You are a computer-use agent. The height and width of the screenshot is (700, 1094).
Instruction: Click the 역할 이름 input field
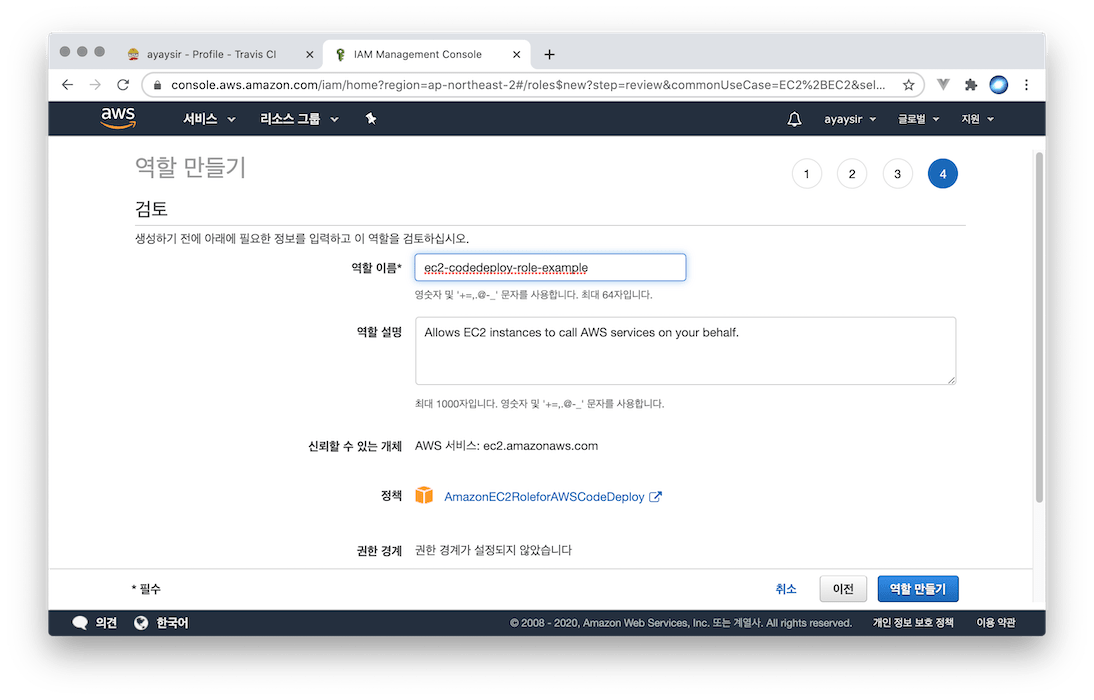point(550,268)
